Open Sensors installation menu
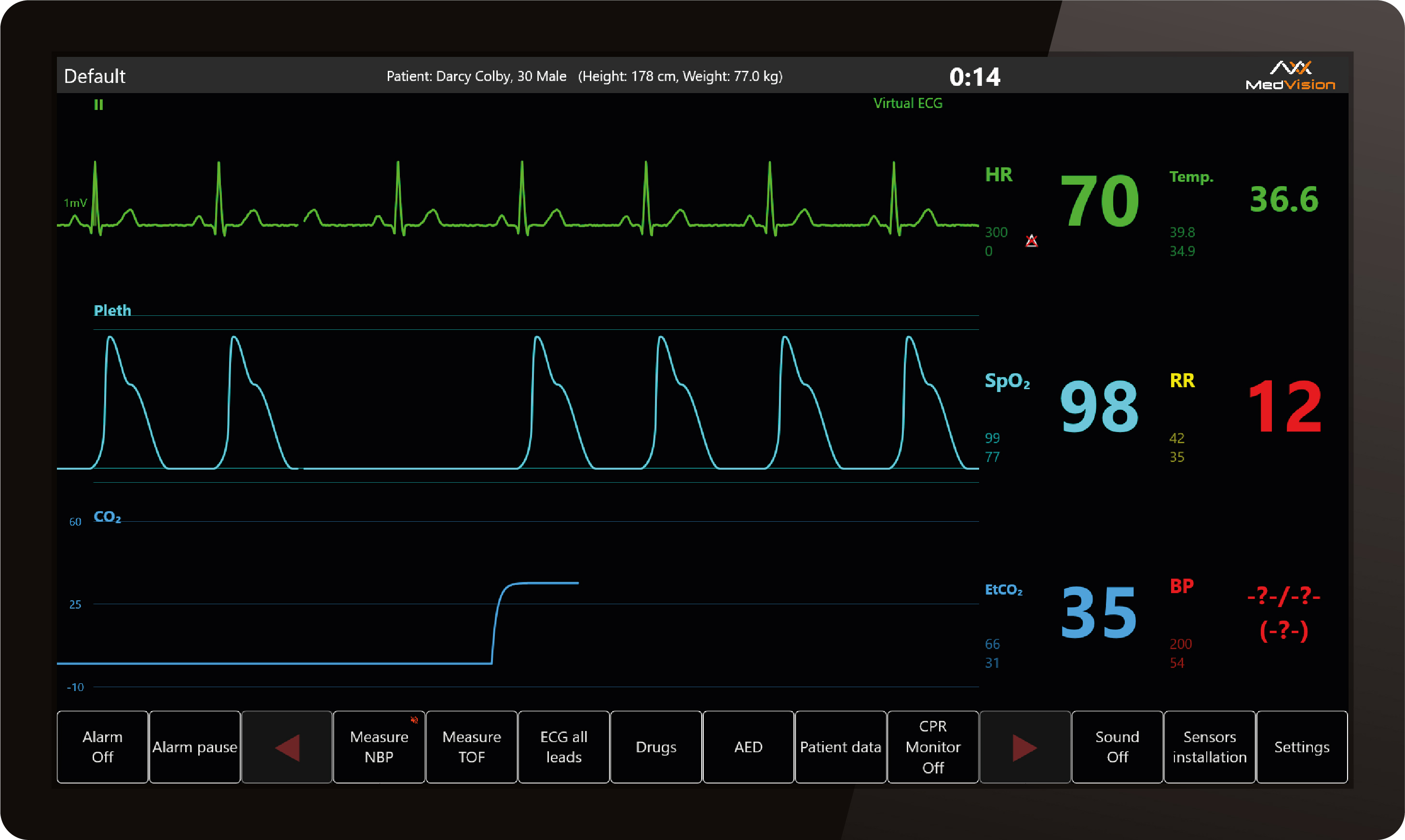 (1209, 747)
